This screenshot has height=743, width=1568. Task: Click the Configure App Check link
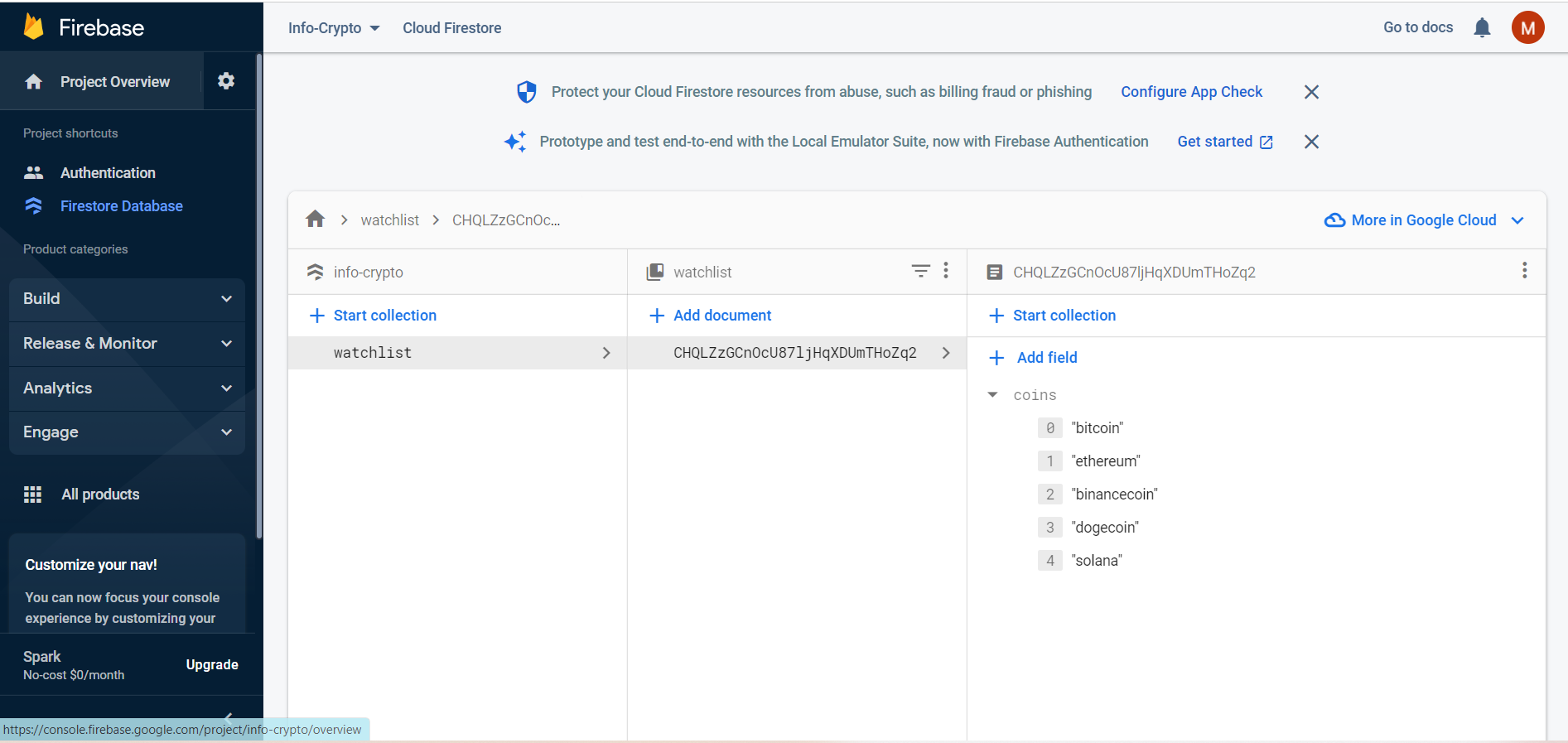pyautogui.click(x=1191, y=92)
